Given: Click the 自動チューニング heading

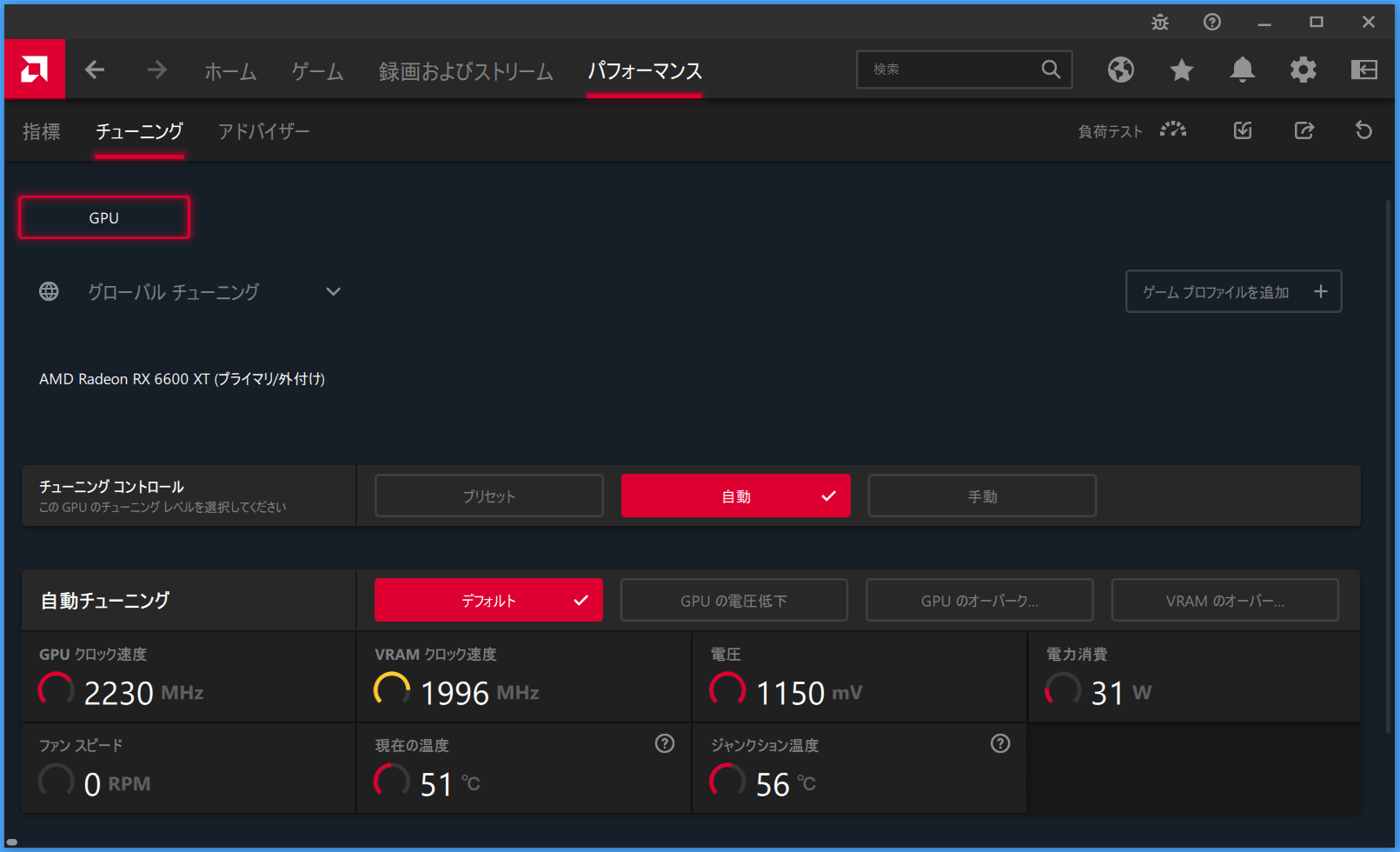Looking at the screenshot, I should pos(105,601).
